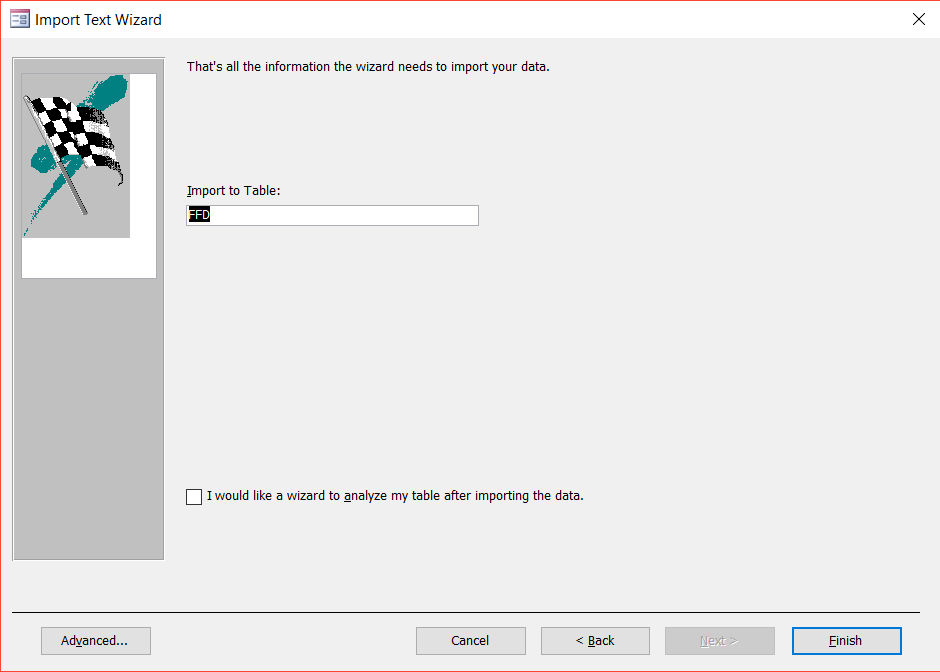Cancel the text import wizard
Screen dimensions: 940x672
[x=470, y=641]
